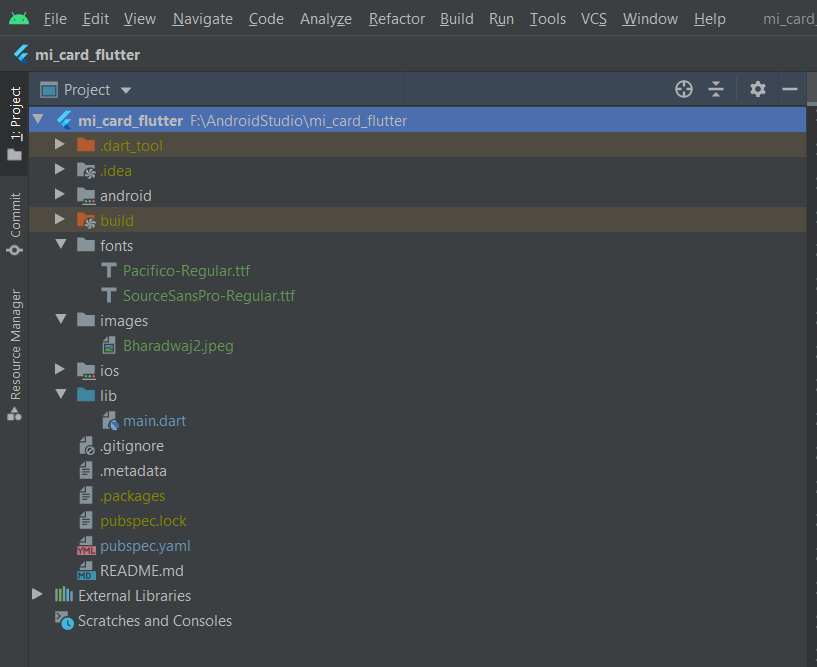The image size is (817, 667).
Task: Expand the .dart_tool folder
Action: click(x=61, y=145)
